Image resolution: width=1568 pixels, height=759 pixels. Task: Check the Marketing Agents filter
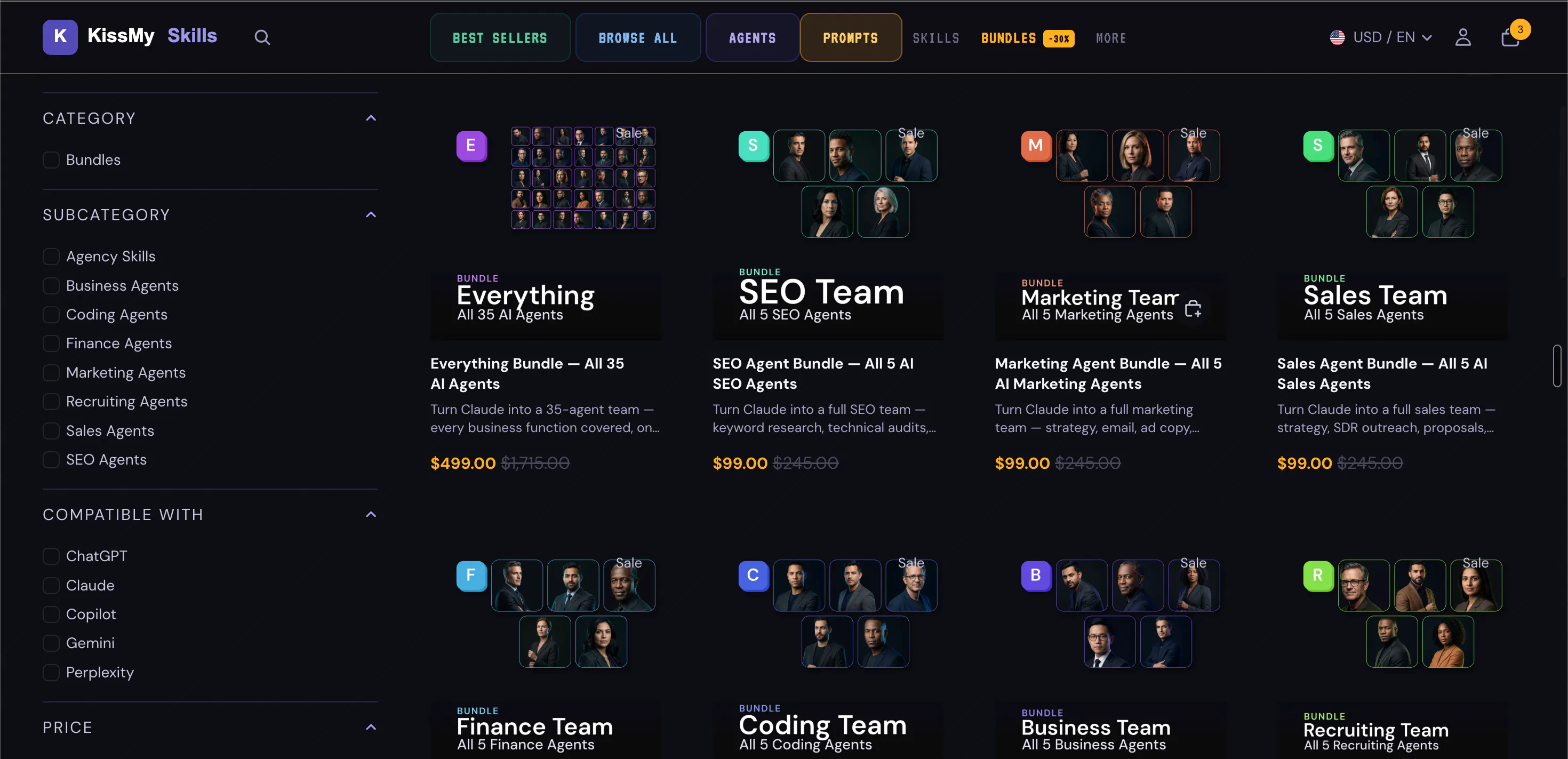point(51,373)
